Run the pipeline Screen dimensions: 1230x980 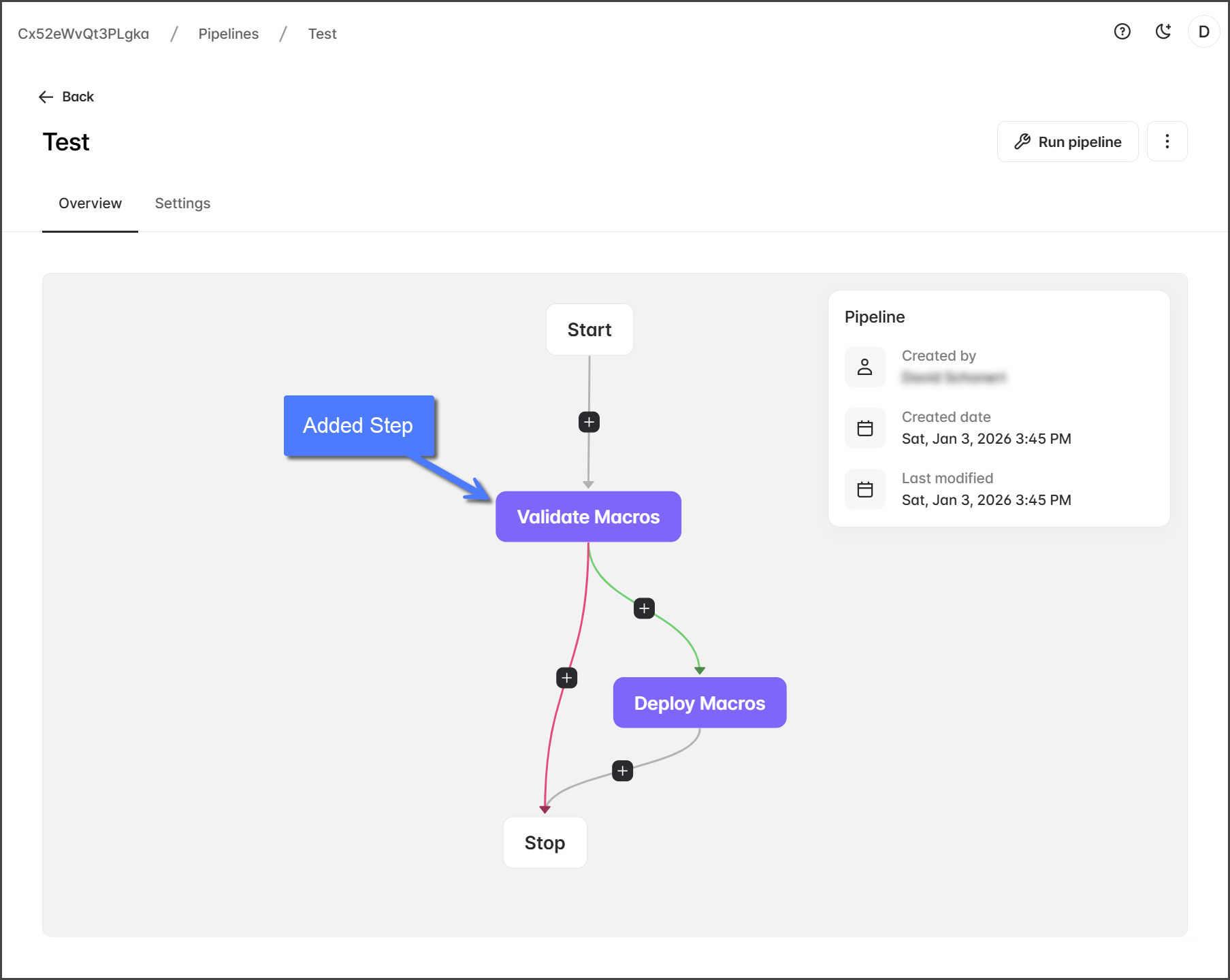click(1067, 142)
